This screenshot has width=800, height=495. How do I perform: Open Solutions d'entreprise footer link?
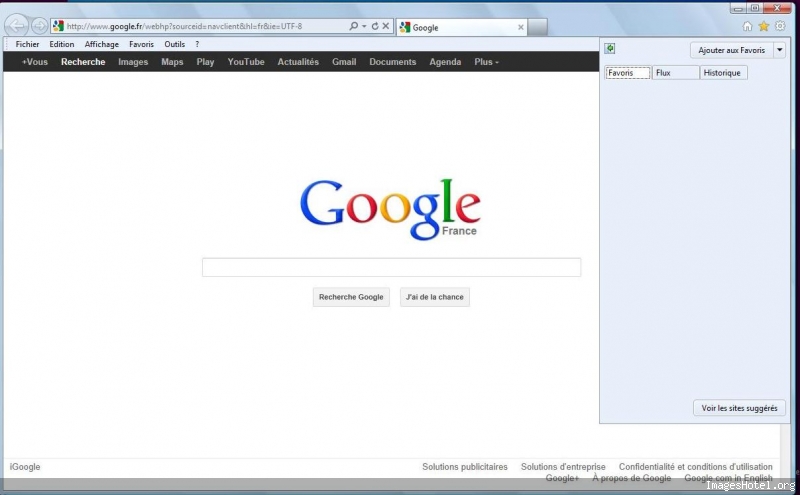click(x=563, y=467)
